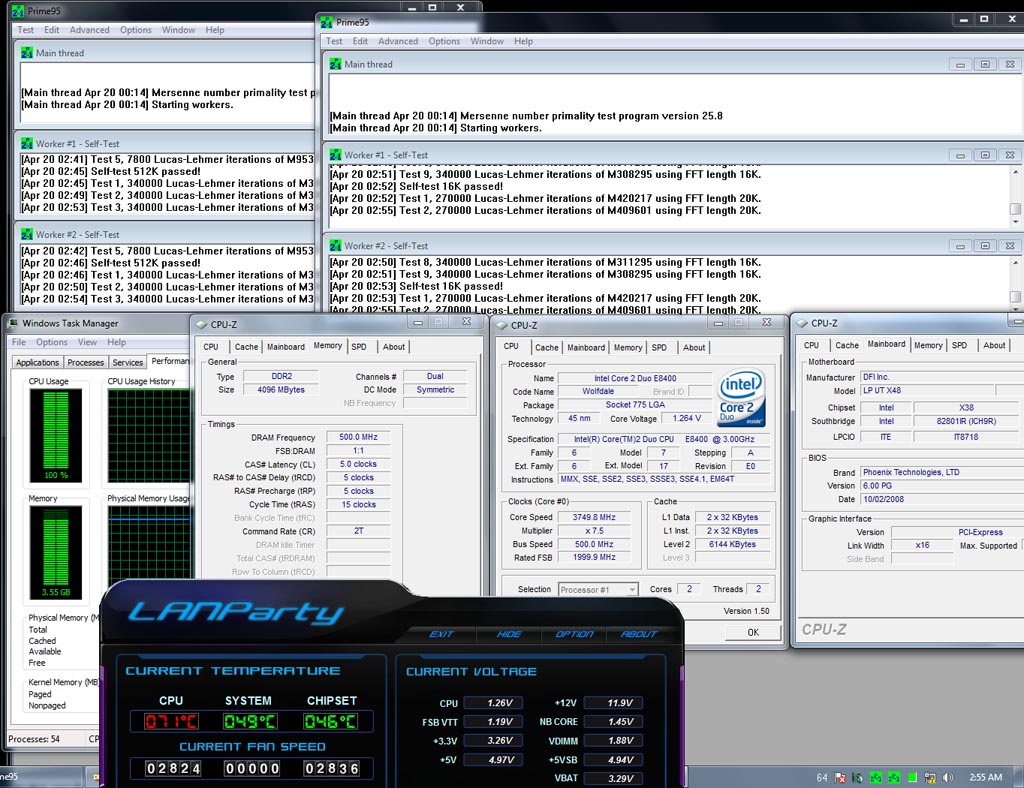Image resolution: width=1024 pixels, height=788 pixels.
Task: Select About tab in CPU-Z motherboard window
Action: pyautogui.click(x=994, y=345)
